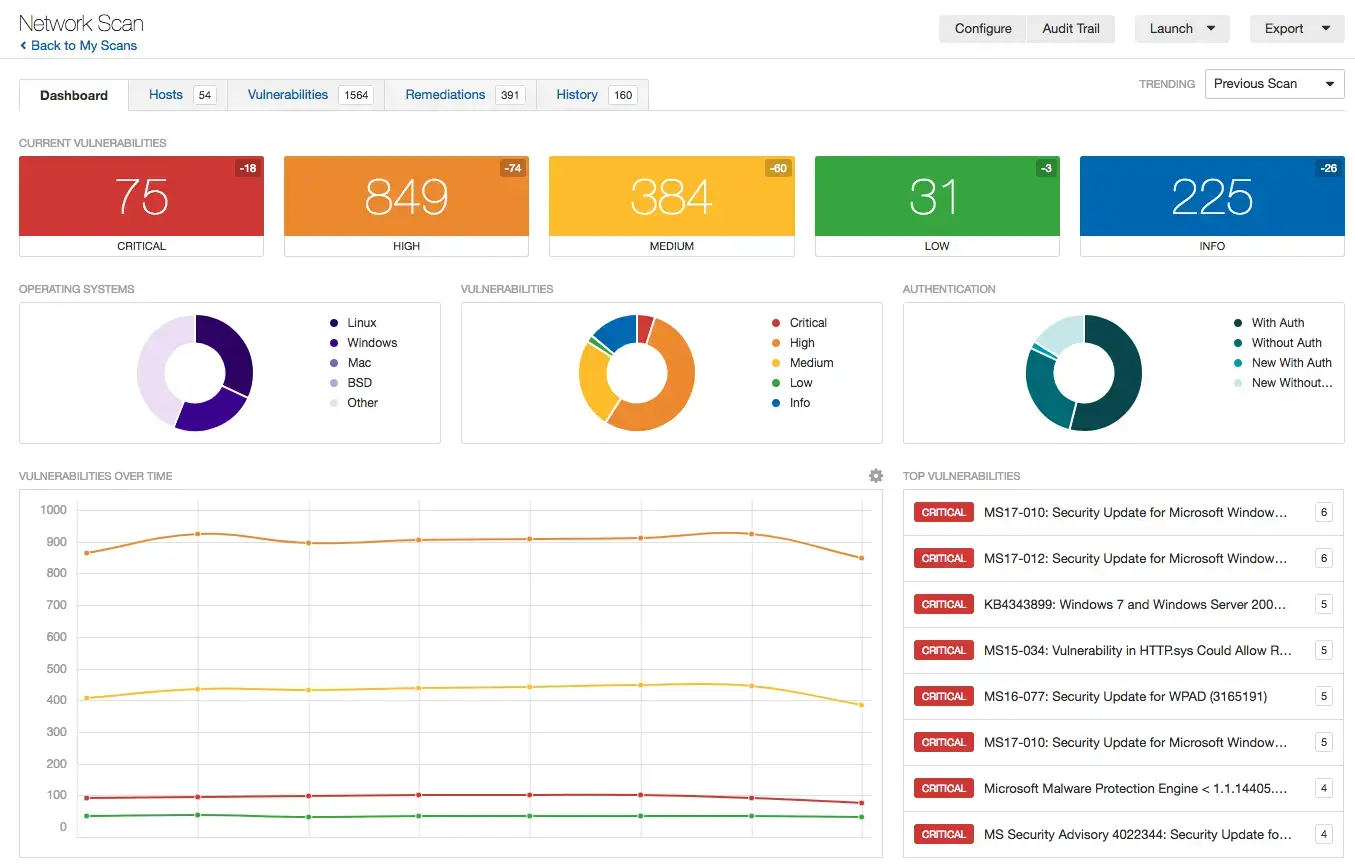
Task: Click the CRITICAL badge beside MS17-010
Action: coord(943,512)
